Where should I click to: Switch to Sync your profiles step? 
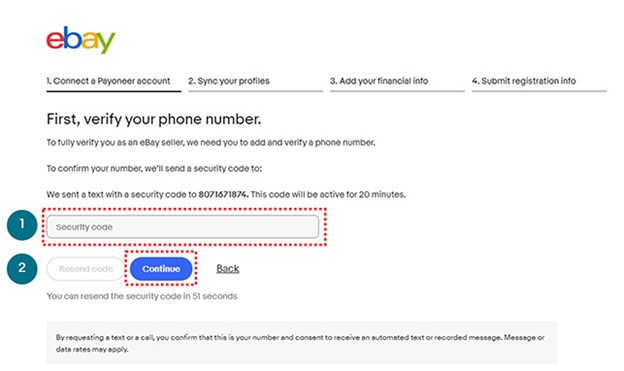tap(229, 81)
